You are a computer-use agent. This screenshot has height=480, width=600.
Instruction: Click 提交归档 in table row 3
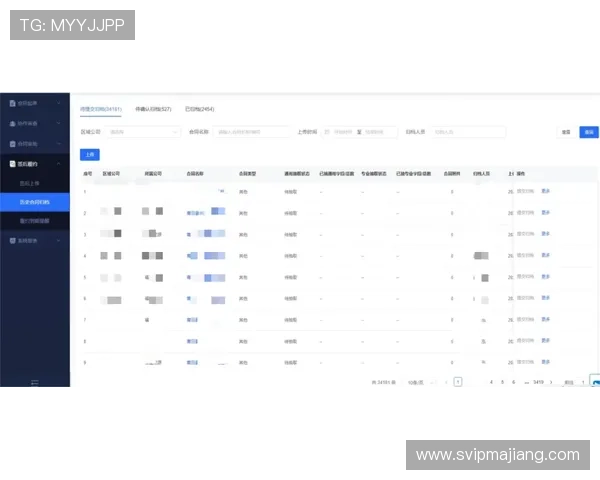point(525,233)
